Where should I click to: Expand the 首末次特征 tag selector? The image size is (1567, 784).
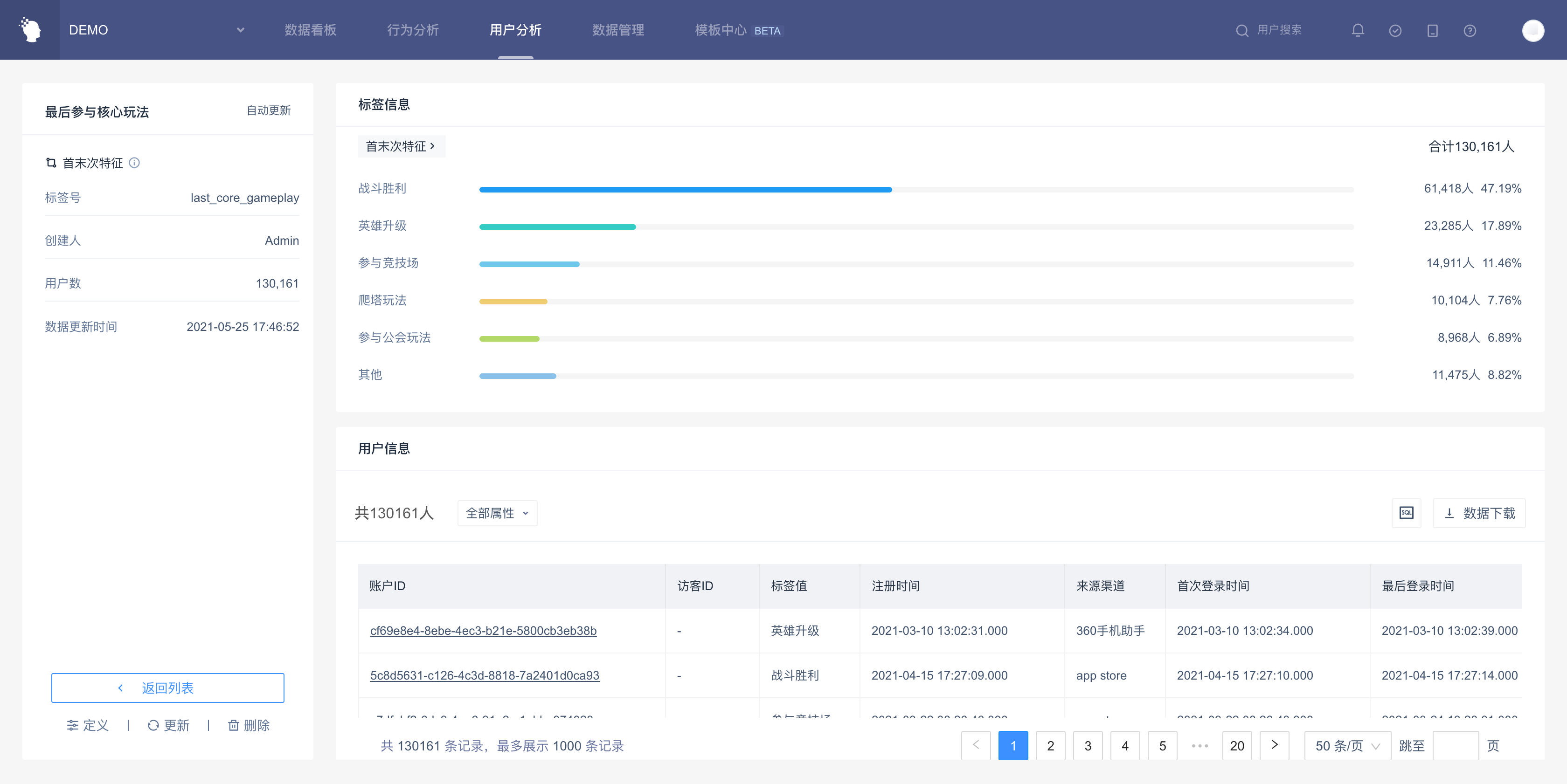[x=401, y=146]
